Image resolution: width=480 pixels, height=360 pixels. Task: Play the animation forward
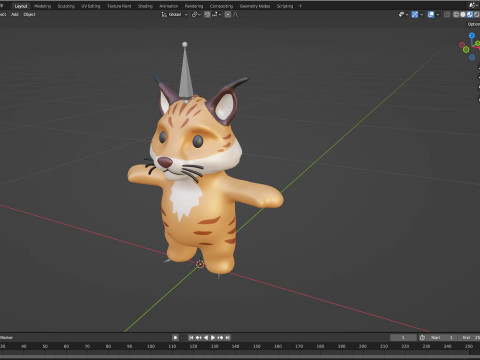coord(213,337)
